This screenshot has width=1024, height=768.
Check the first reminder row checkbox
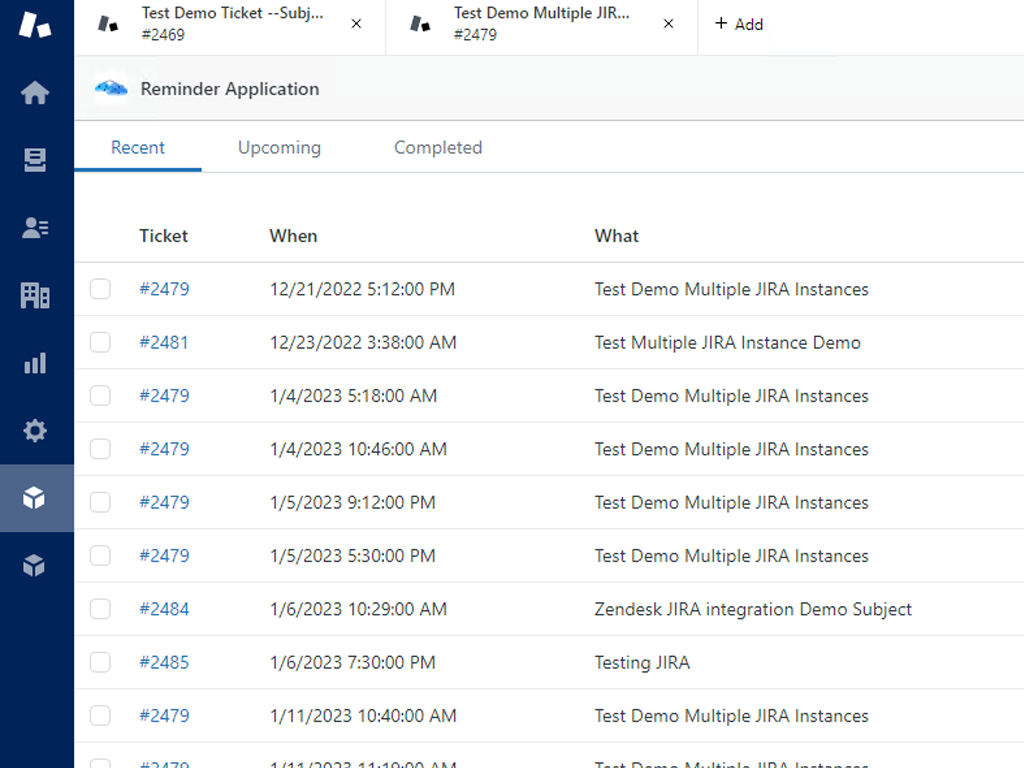[100, 288]
